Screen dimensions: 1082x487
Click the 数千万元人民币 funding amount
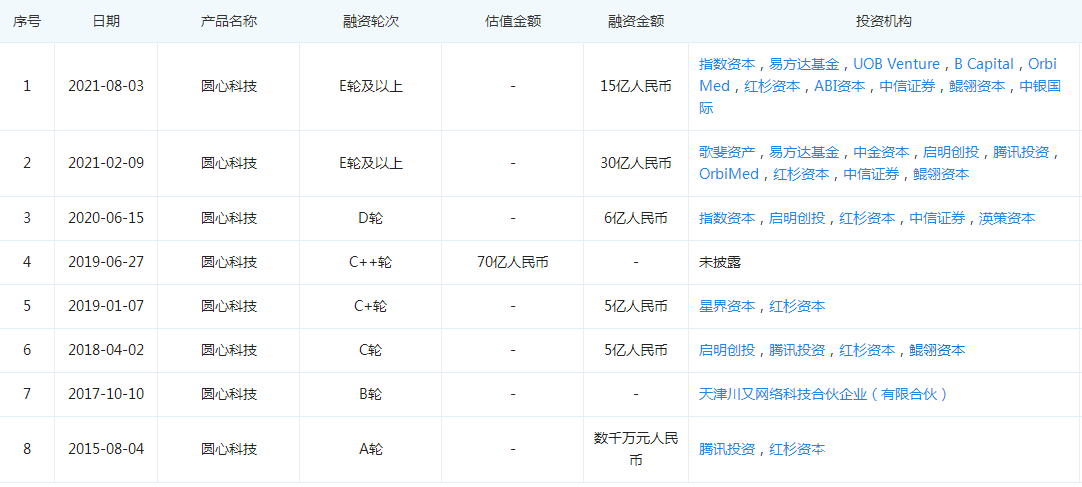[636, 449]
